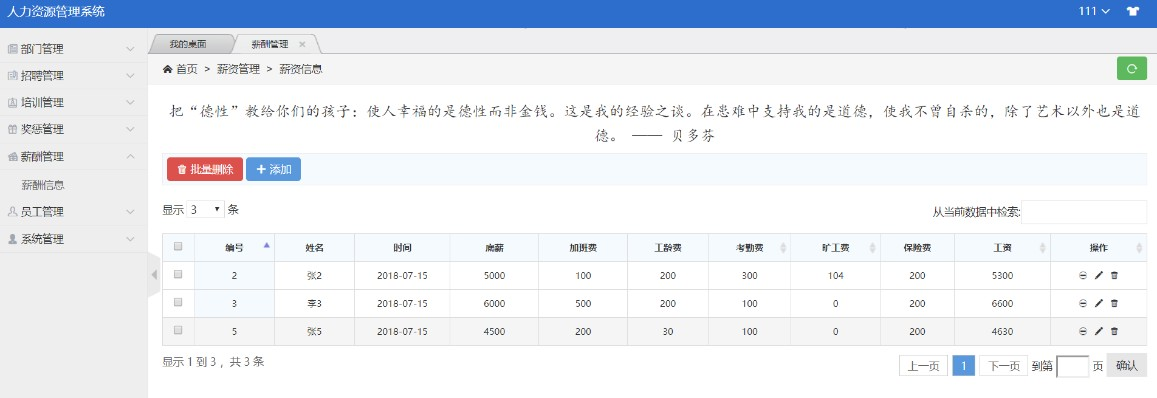Sort the 旷工费 column
The width and height of the screenshot is (1157, 398).
click(873, 247)
